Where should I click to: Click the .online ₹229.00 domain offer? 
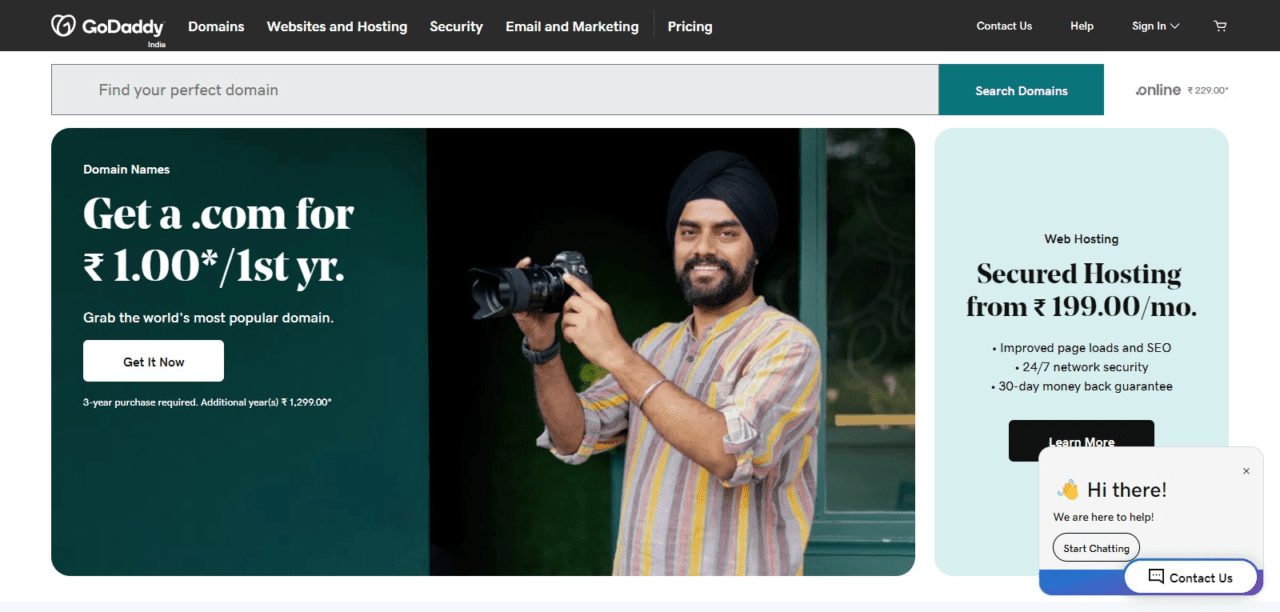(x=1182, y=90)
